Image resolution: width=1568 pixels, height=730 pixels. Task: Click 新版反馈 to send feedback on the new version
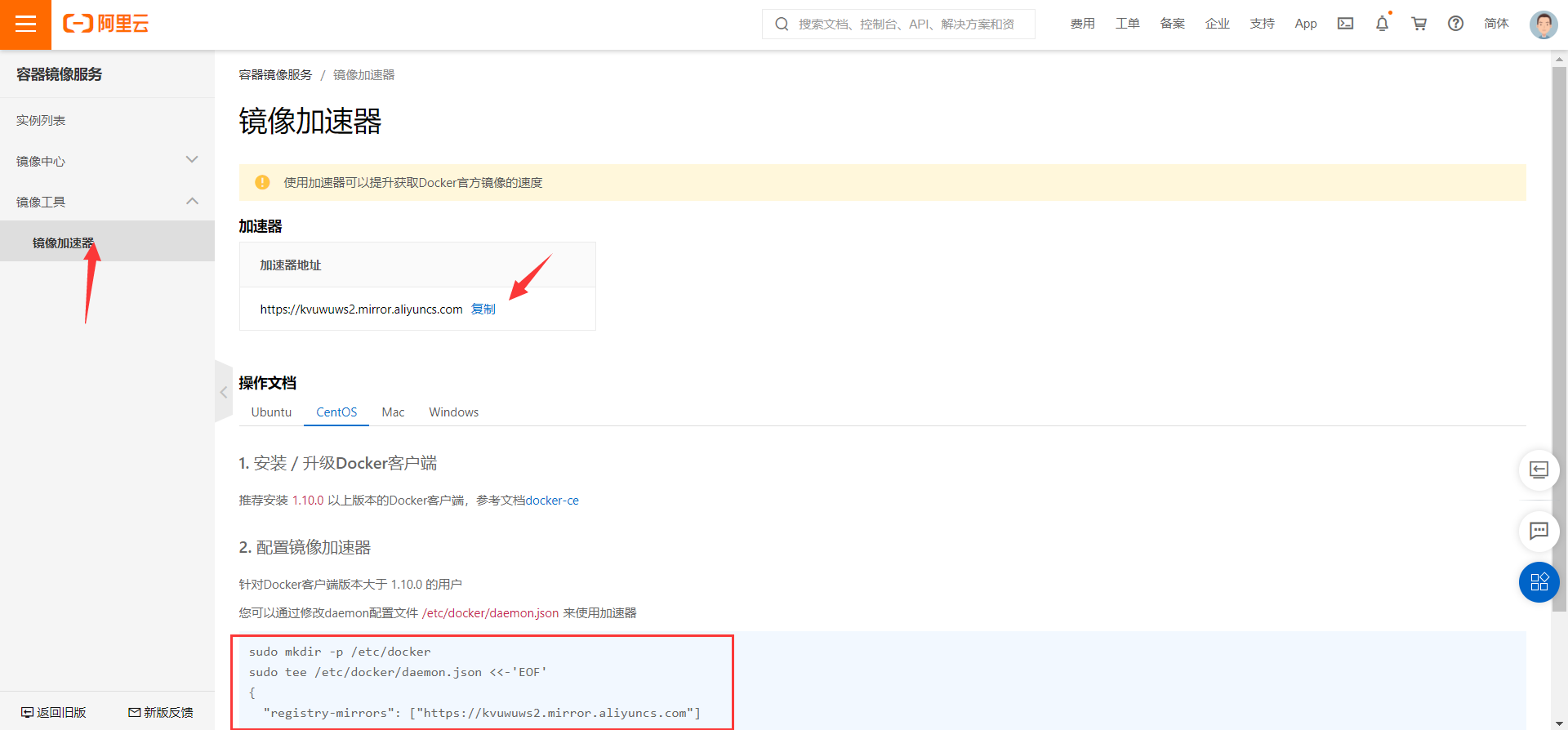[161, 713]
